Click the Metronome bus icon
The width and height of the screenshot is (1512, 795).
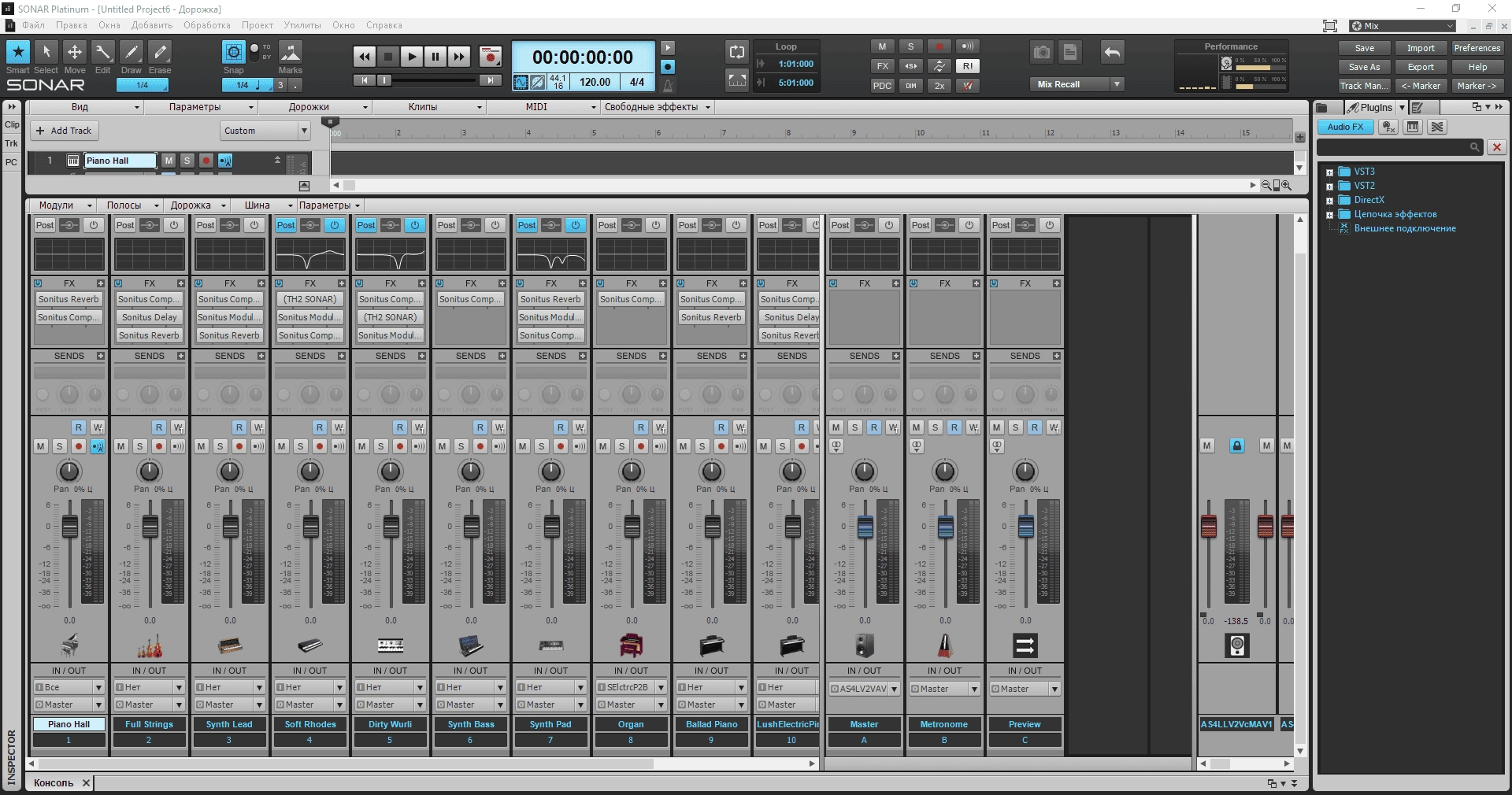click(x=945, y=646)
